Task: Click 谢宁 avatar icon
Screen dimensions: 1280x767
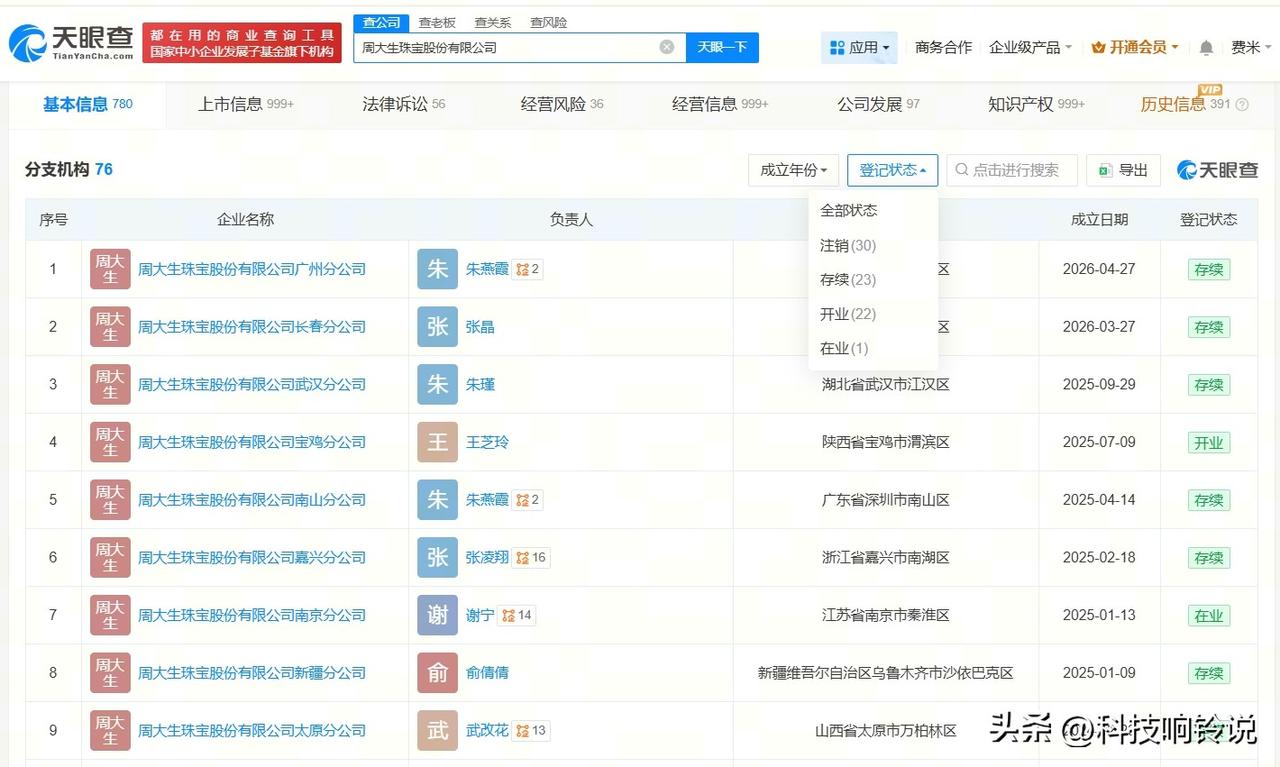Action: 437,615
